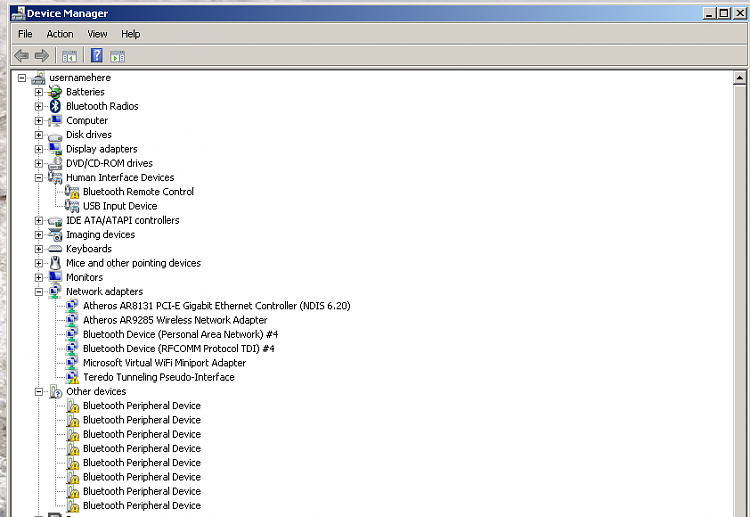The width and height of the screenshot is (750, 517).
Task: Click the Atheros AR8131 adapter icon
Action: tap(72, 306)
